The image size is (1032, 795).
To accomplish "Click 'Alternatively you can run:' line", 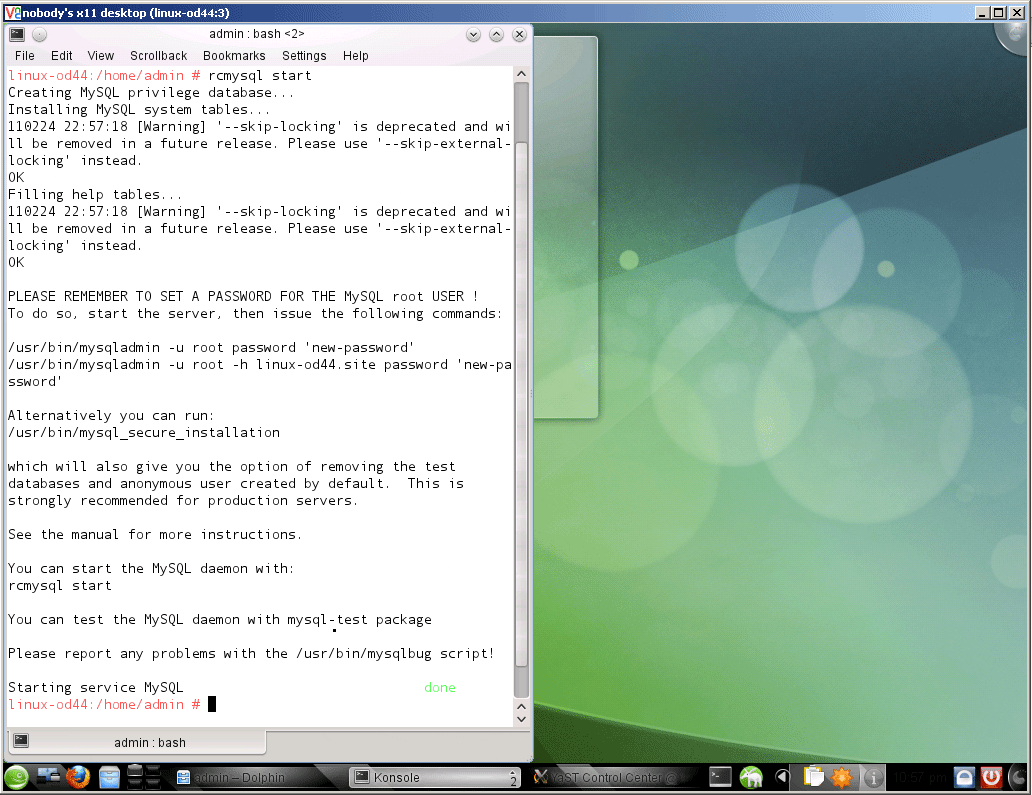I will click(x=111, y=416).
